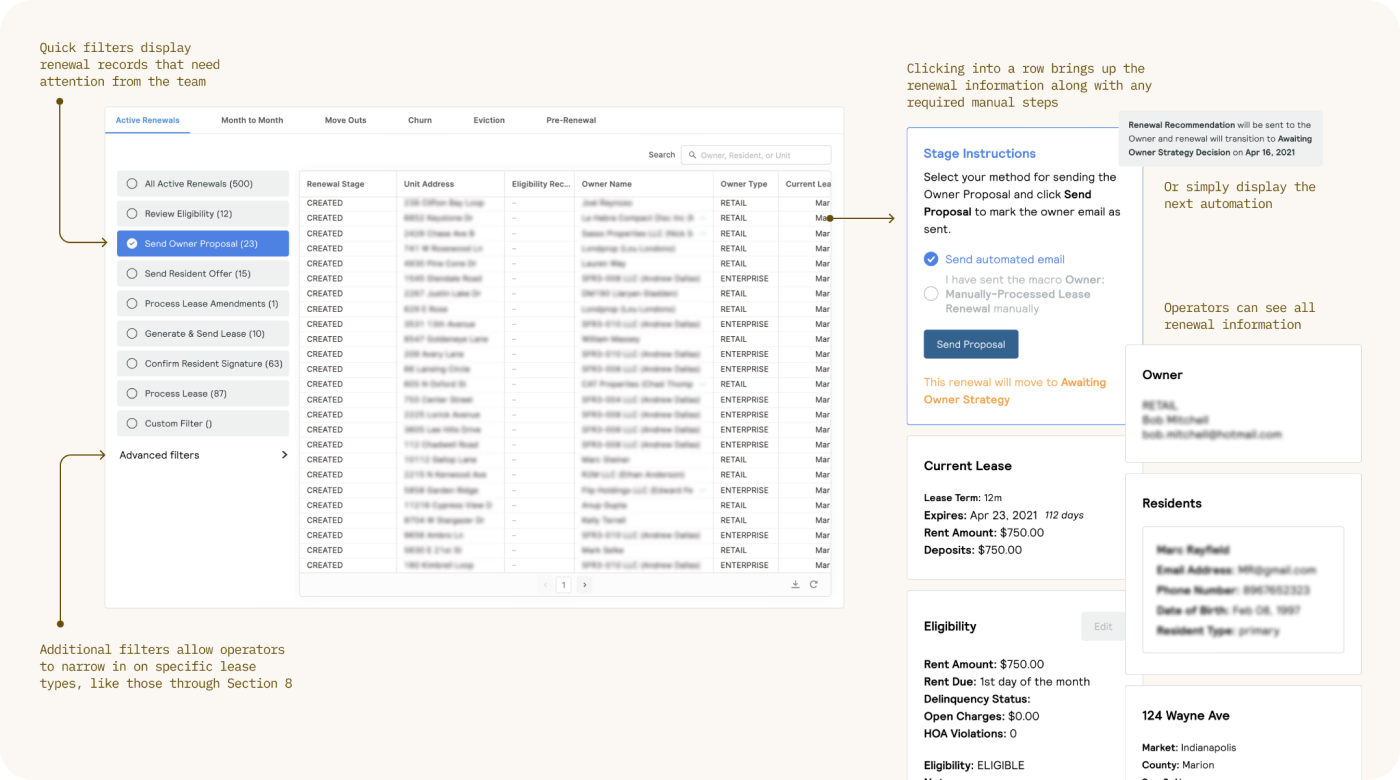Image resolution: width=1400 pixels, height=780 pixels.
Task: Click the refresh icon below the table
Action: click(814, 585)
